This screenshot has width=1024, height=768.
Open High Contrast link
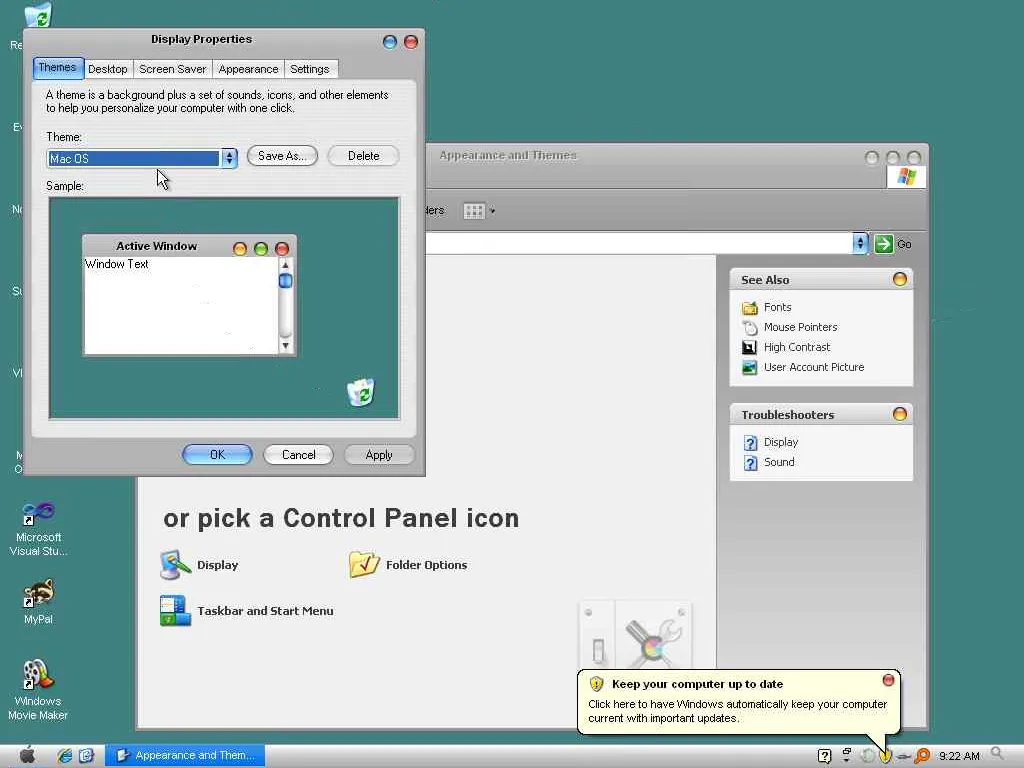coord(797,347)
